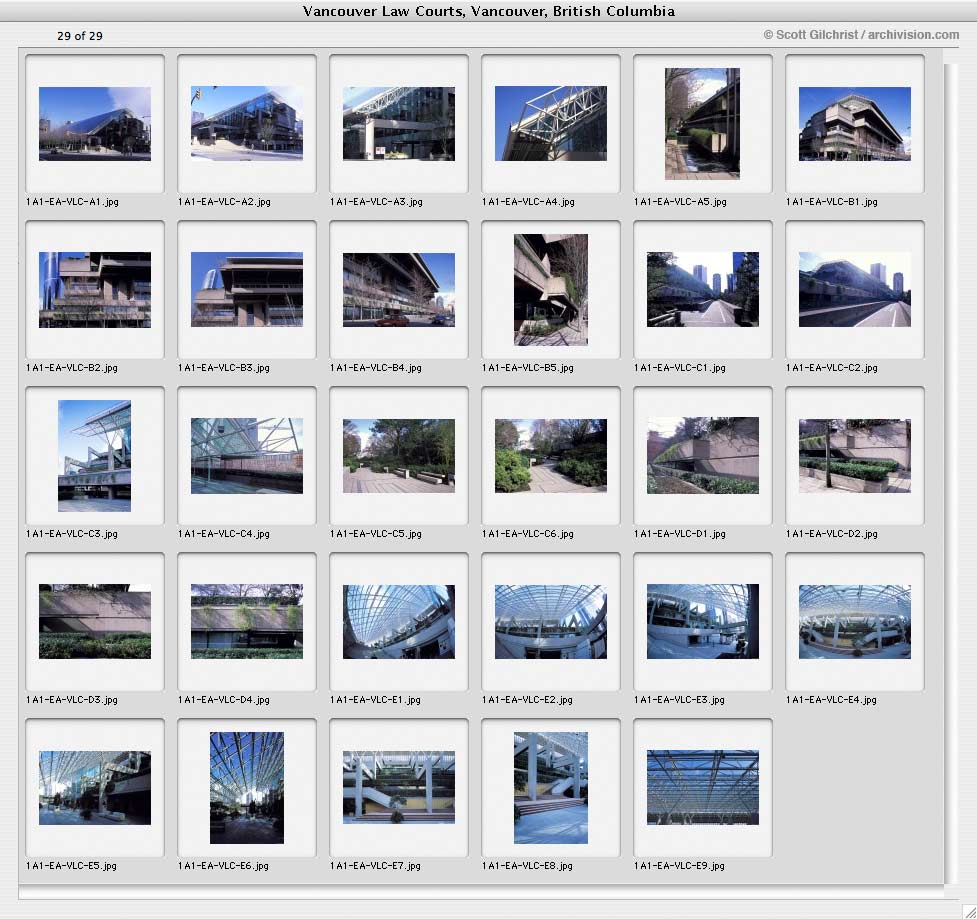977x919 pixels.
Task: Select thumbnail 1A1-EA-VLC-D1.jpg
Action: (x=703, y=456)
